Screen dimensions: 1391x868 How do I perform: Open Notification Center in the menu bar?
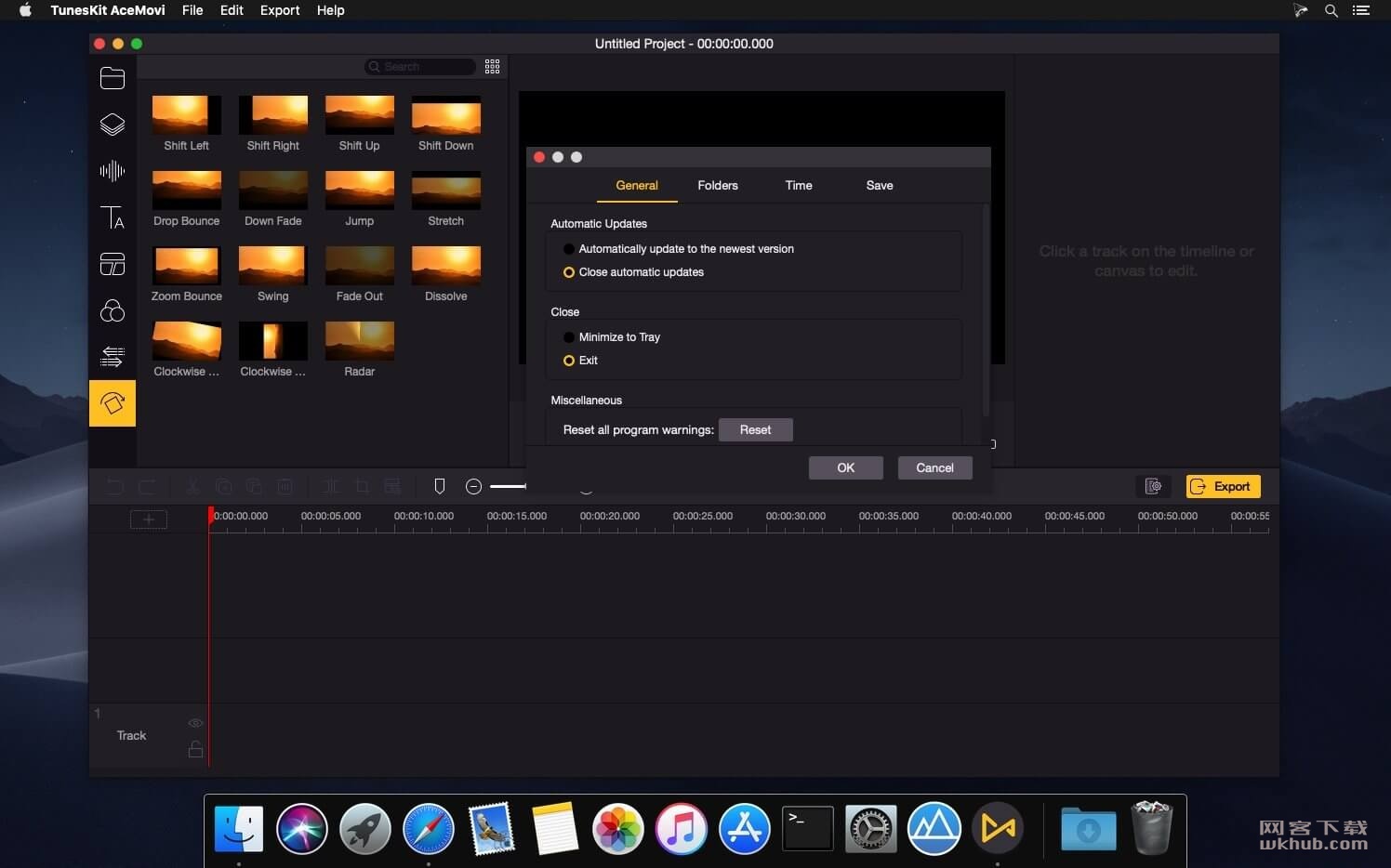click(x=1361, y=10)
